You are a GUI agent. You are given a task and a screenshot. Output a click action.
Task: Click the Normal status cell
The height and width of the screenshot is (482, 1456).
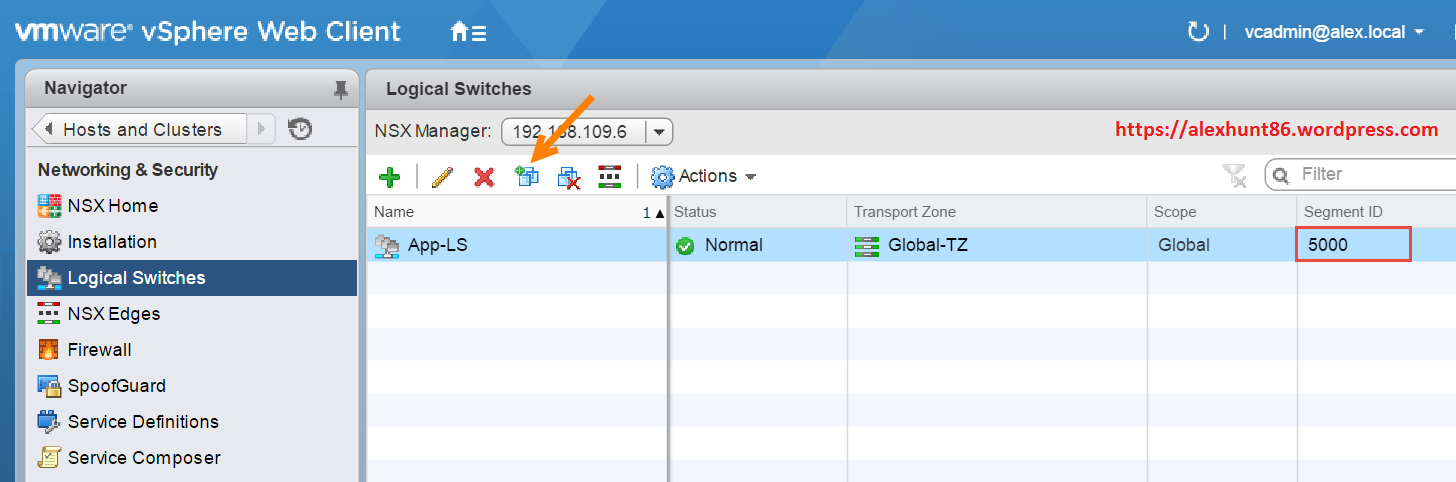pyautogui.click(x=757, y=245)
